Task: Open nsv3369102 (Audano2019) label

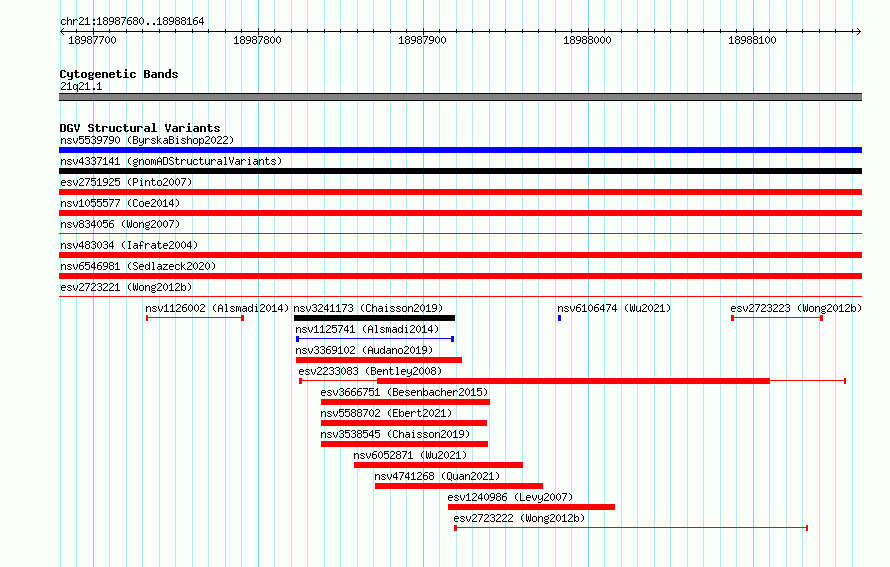Action: 364,350
